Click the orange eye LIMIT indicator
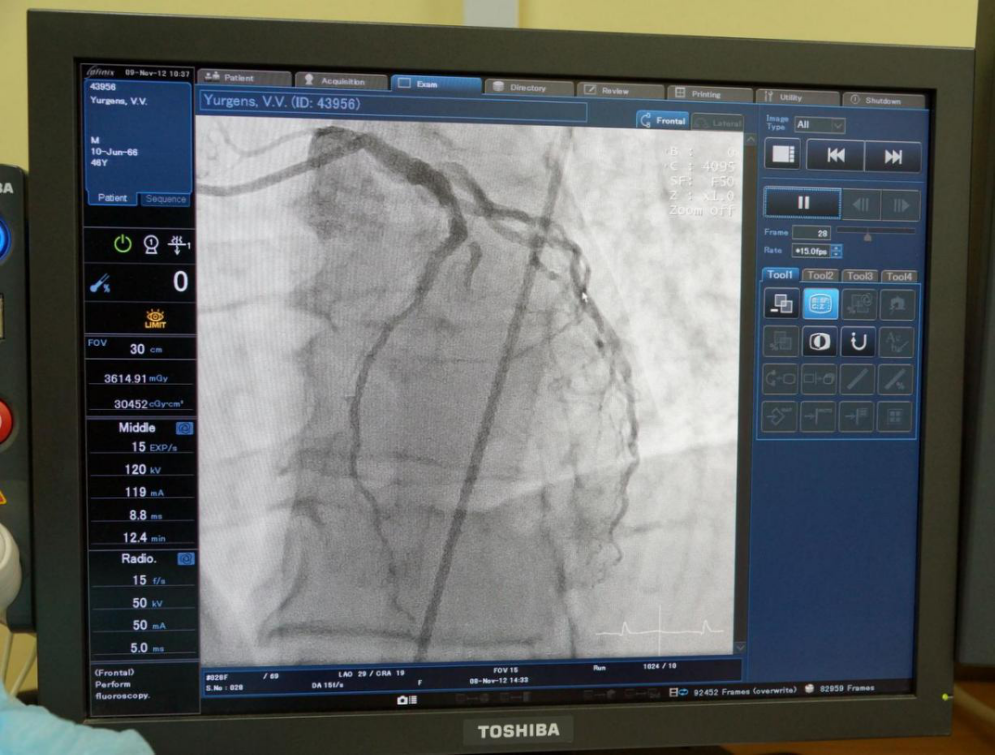995x755 pixels. click(155, 318)
